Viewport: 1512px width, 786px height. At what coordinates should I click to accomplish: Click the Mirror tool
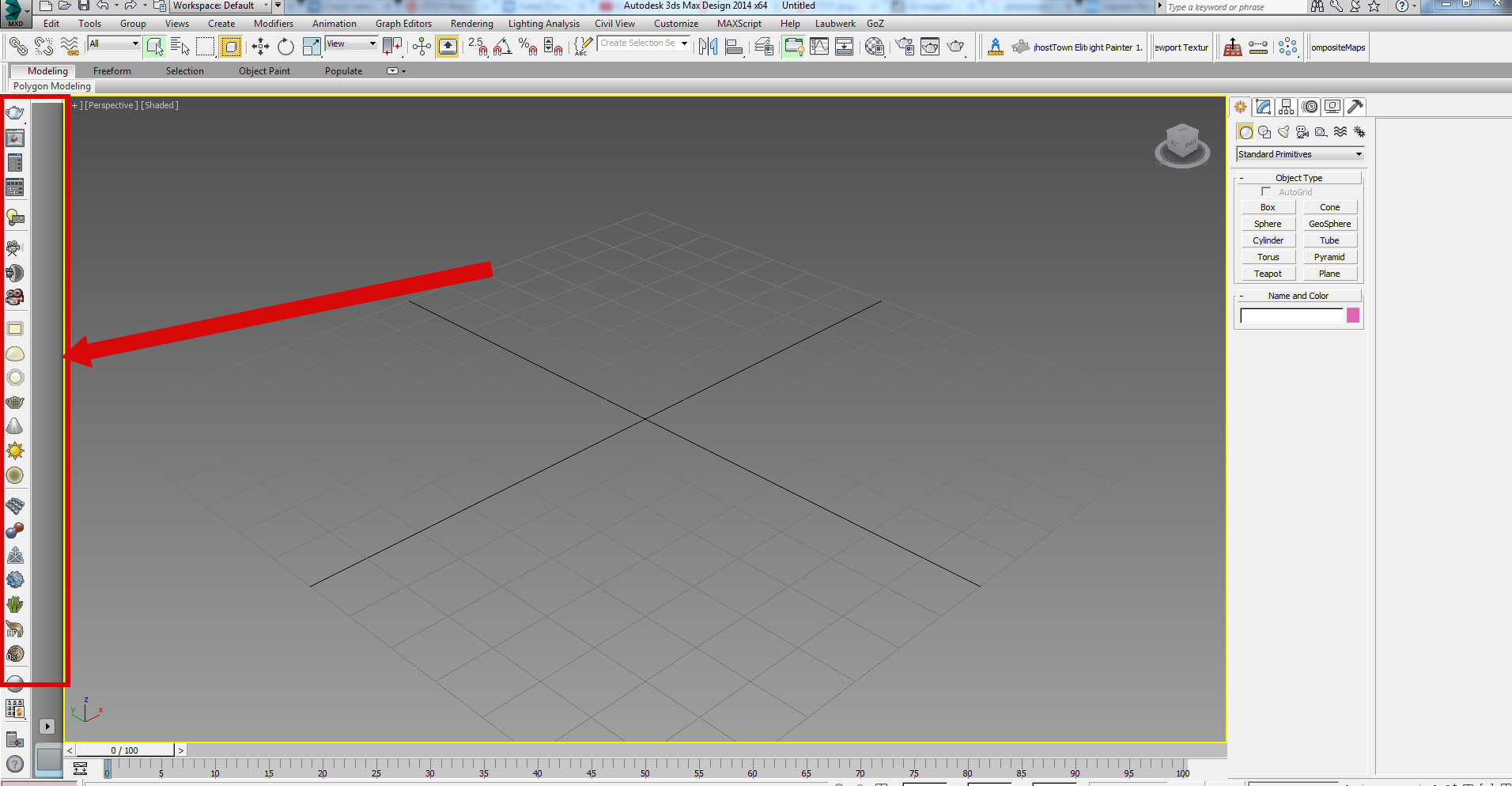pyautogui.click(x=708, y=47)
